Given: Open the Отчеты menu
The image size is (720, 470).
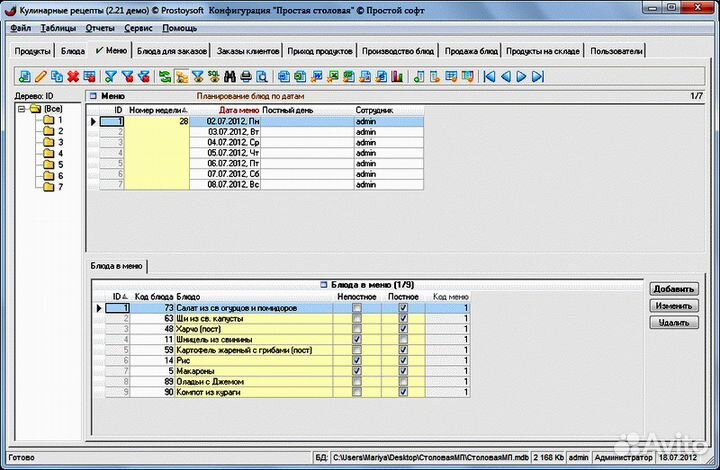Looking at the screenshot, I should [x=100, y=28].
